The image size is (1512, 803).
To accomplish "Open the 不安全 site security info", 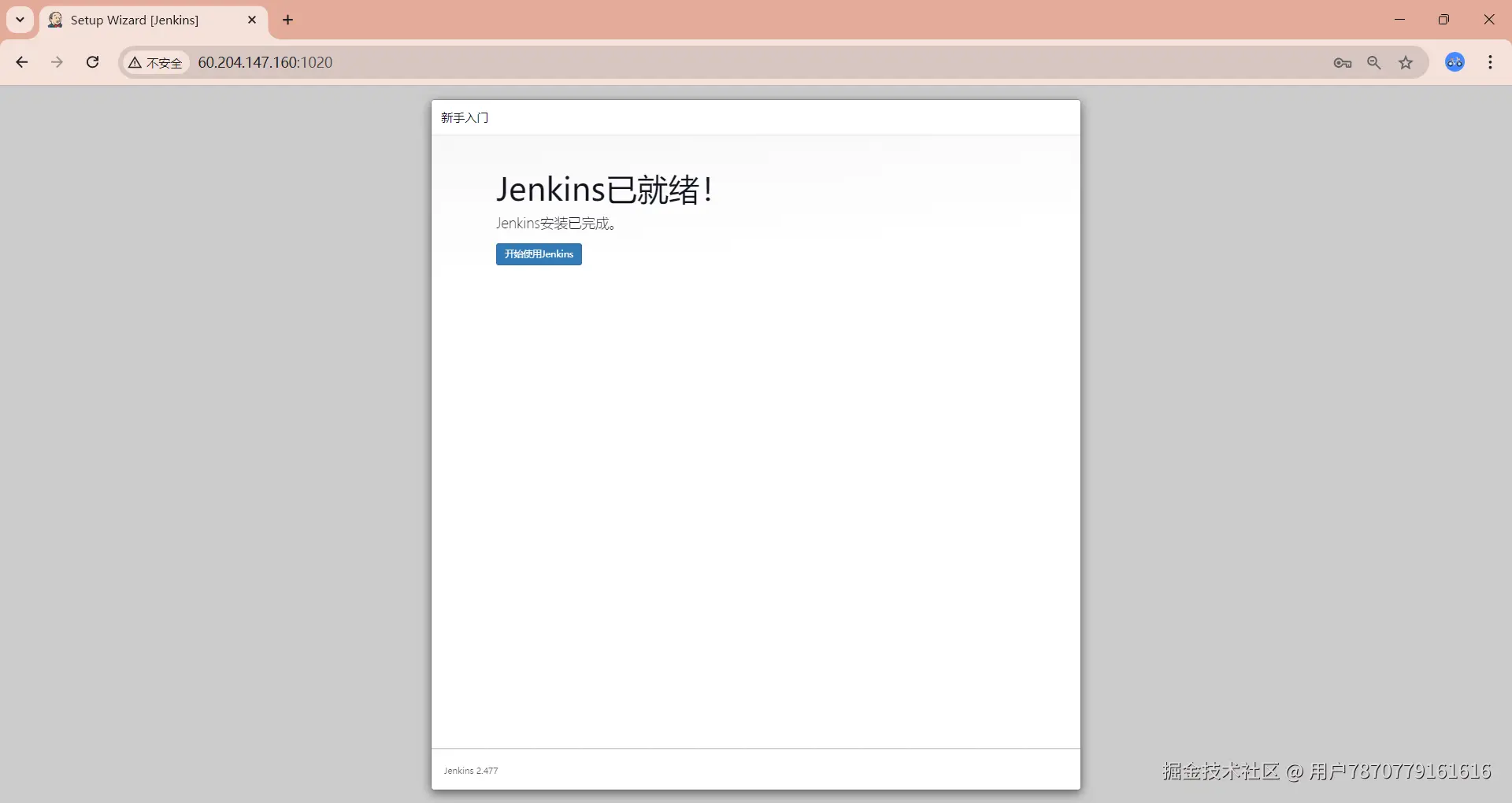I will click(x=156, y=62).
